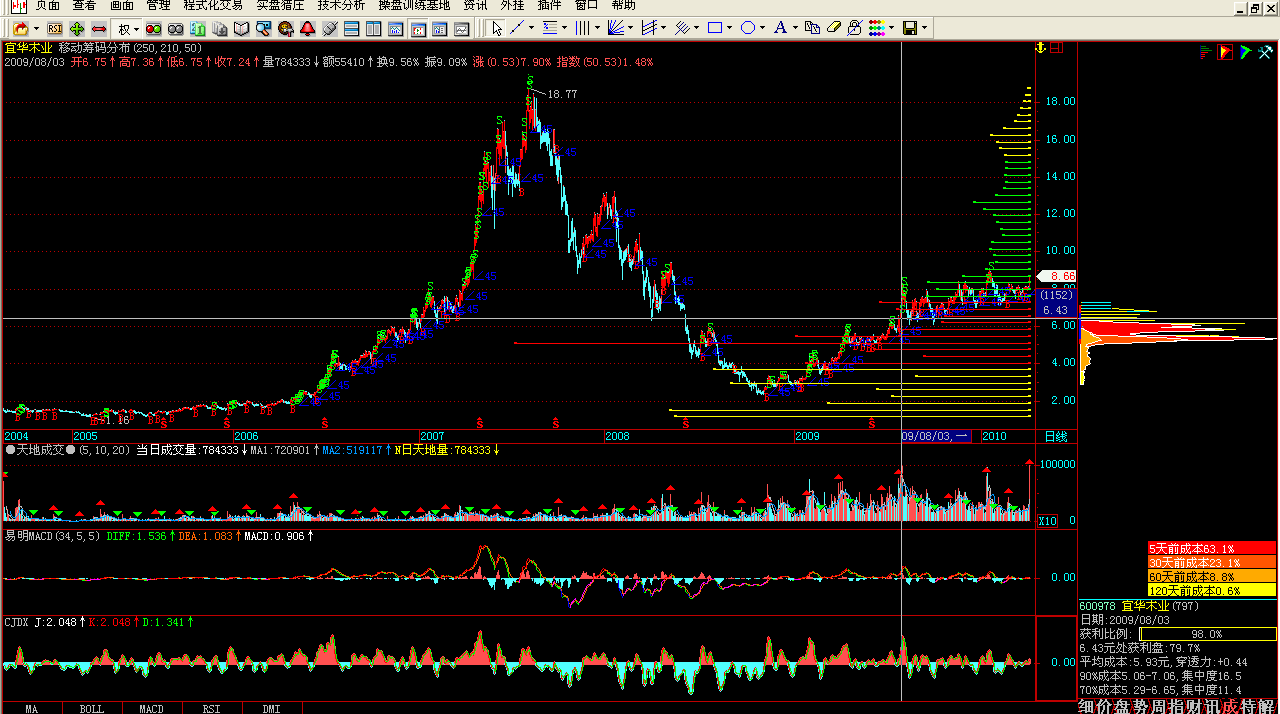The width and height of the screenshot is (1280, 714).
Task: Click the red window-layout icon beside the anchor
Action: 1056,47
